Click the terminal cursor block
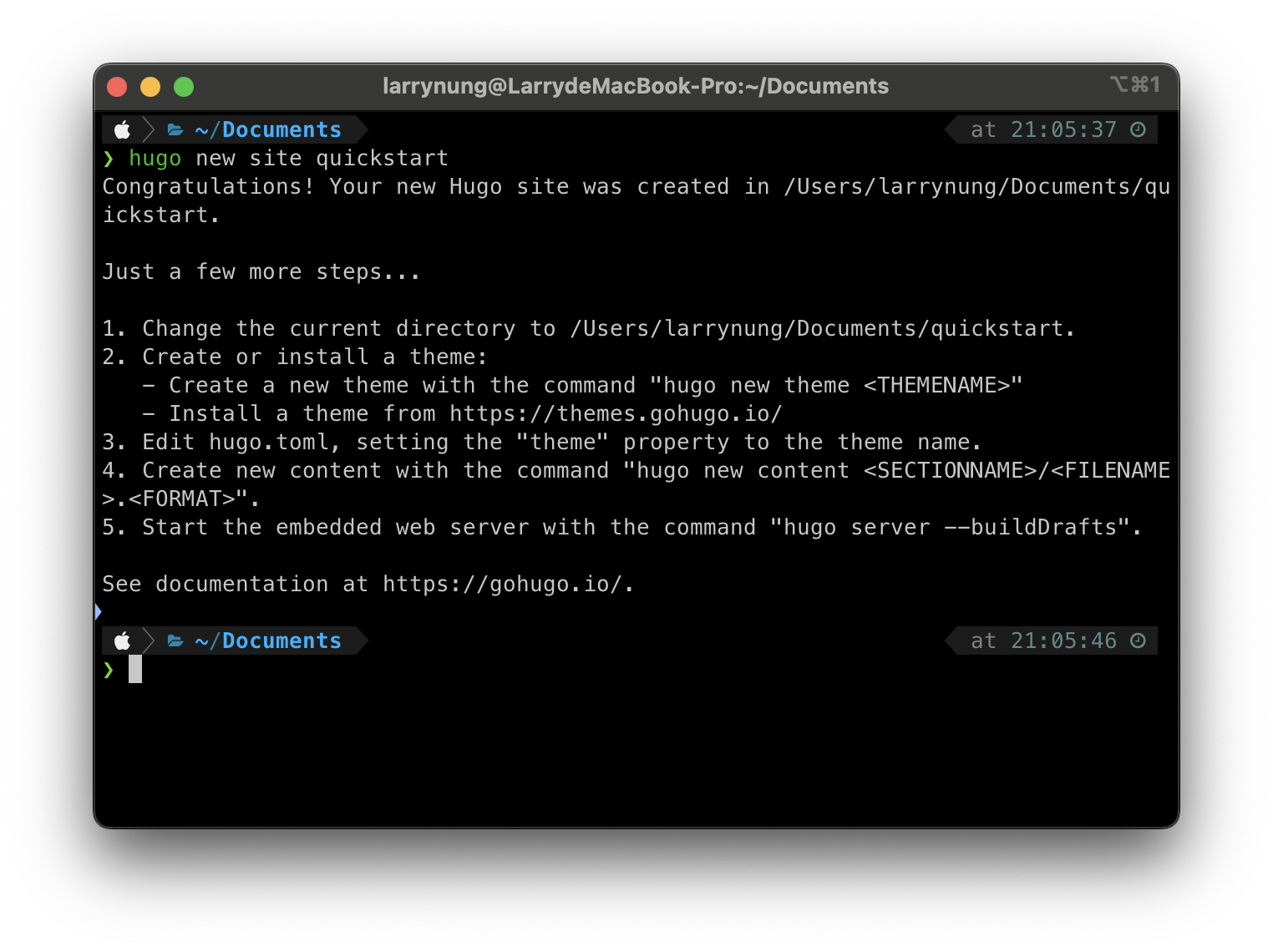1273x952 pixels. (x=135, y=669)
